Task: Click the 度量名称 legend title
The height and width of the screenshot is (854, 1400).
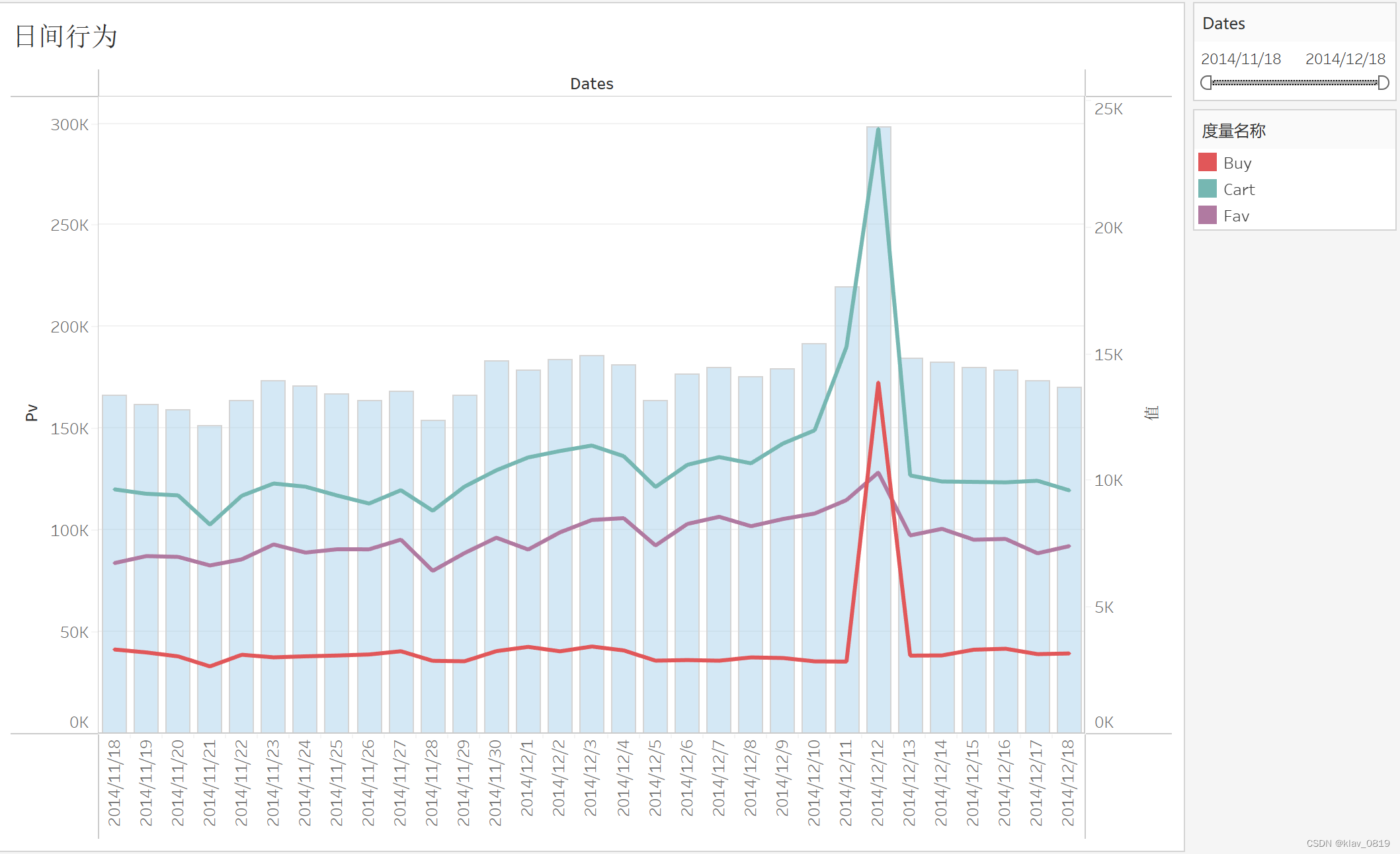Action: click(1233, 131)
